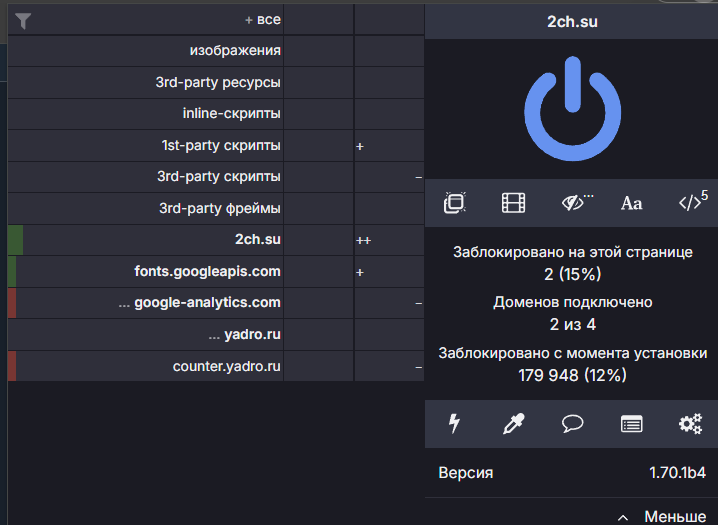
Task: Click total blocked 179 948 (12%)
Action: pyautogui.click(x=572, y=375)
